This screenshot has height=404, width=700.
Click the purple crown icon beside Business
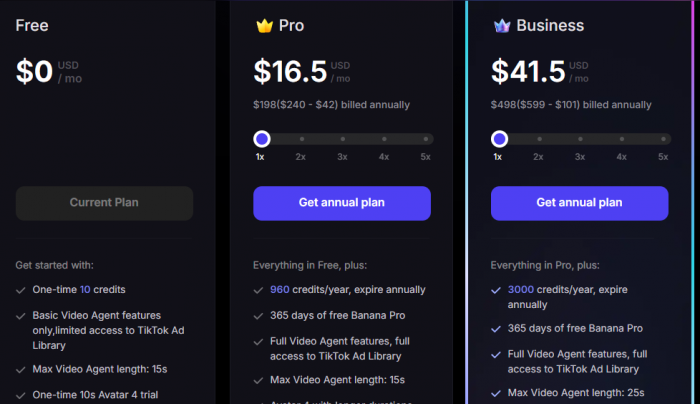click(x=501, y=25)
